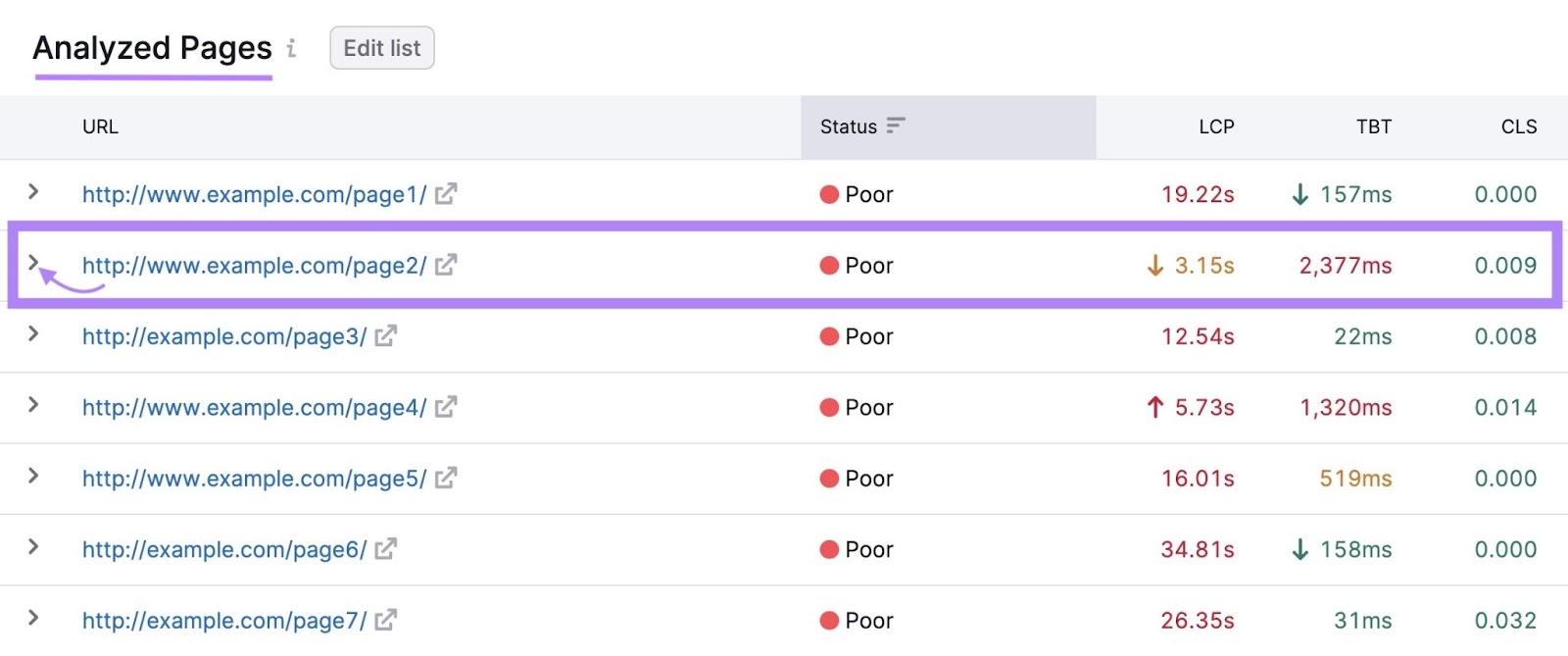The image size is (1568, 656).
Task: Open external link icon for page4
Action: [446, 407]
